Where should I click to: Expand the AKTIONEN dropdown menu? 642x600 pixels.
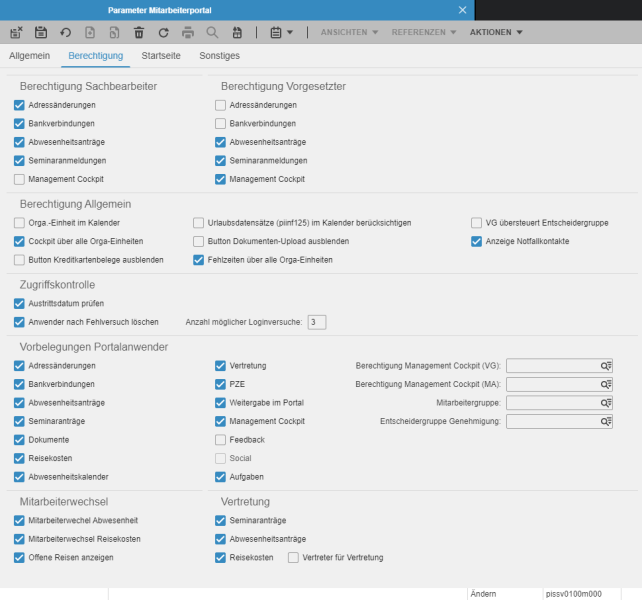click(x=496, y=32)
